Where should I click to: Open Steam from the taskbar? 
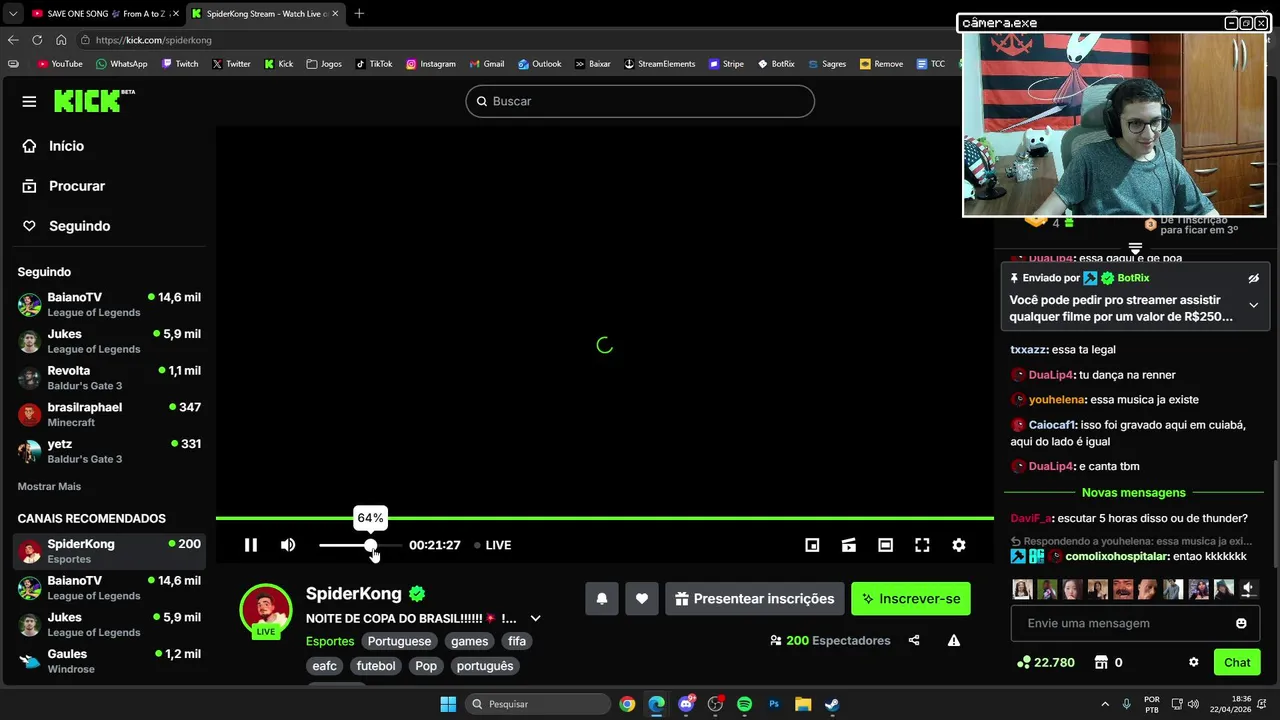(x=832, y=704)
